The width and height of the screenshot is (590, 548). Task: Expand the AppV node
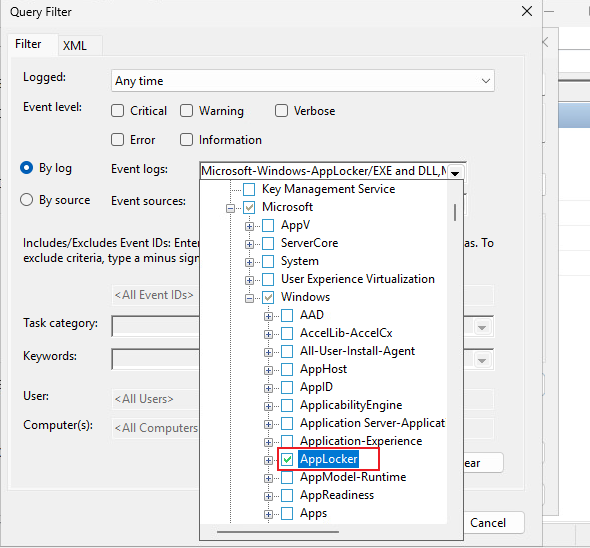coord(249,226)
